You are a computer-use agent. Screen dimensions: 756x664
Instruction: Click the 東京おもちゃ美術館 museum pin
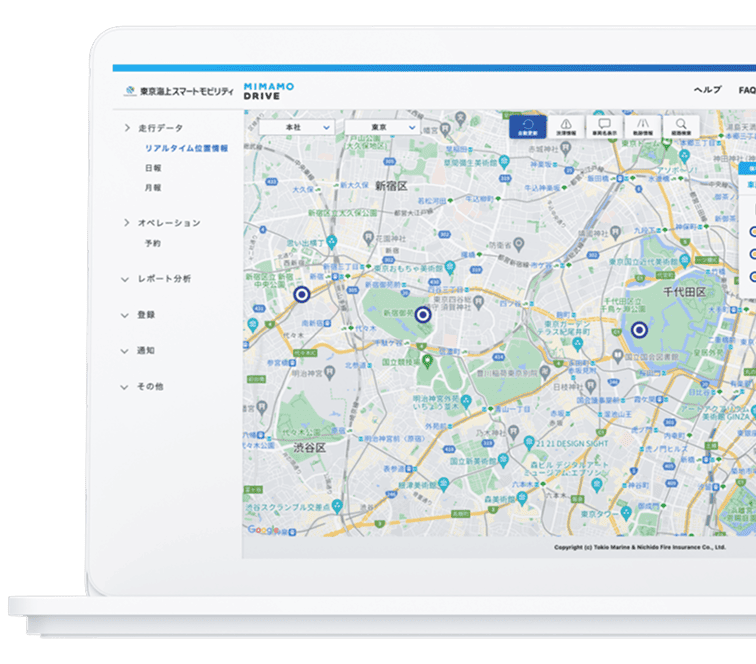[450, 267]
